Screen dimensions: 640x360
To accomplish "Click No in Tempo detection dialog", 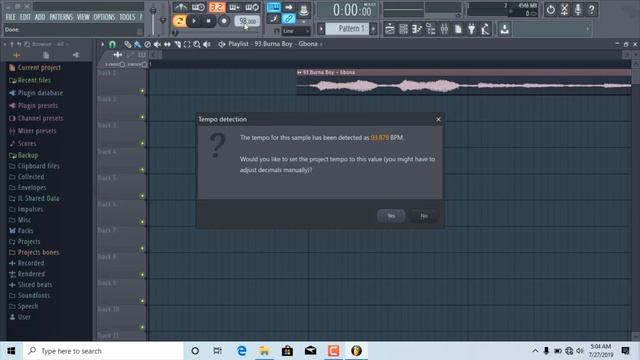I will 424,216.
